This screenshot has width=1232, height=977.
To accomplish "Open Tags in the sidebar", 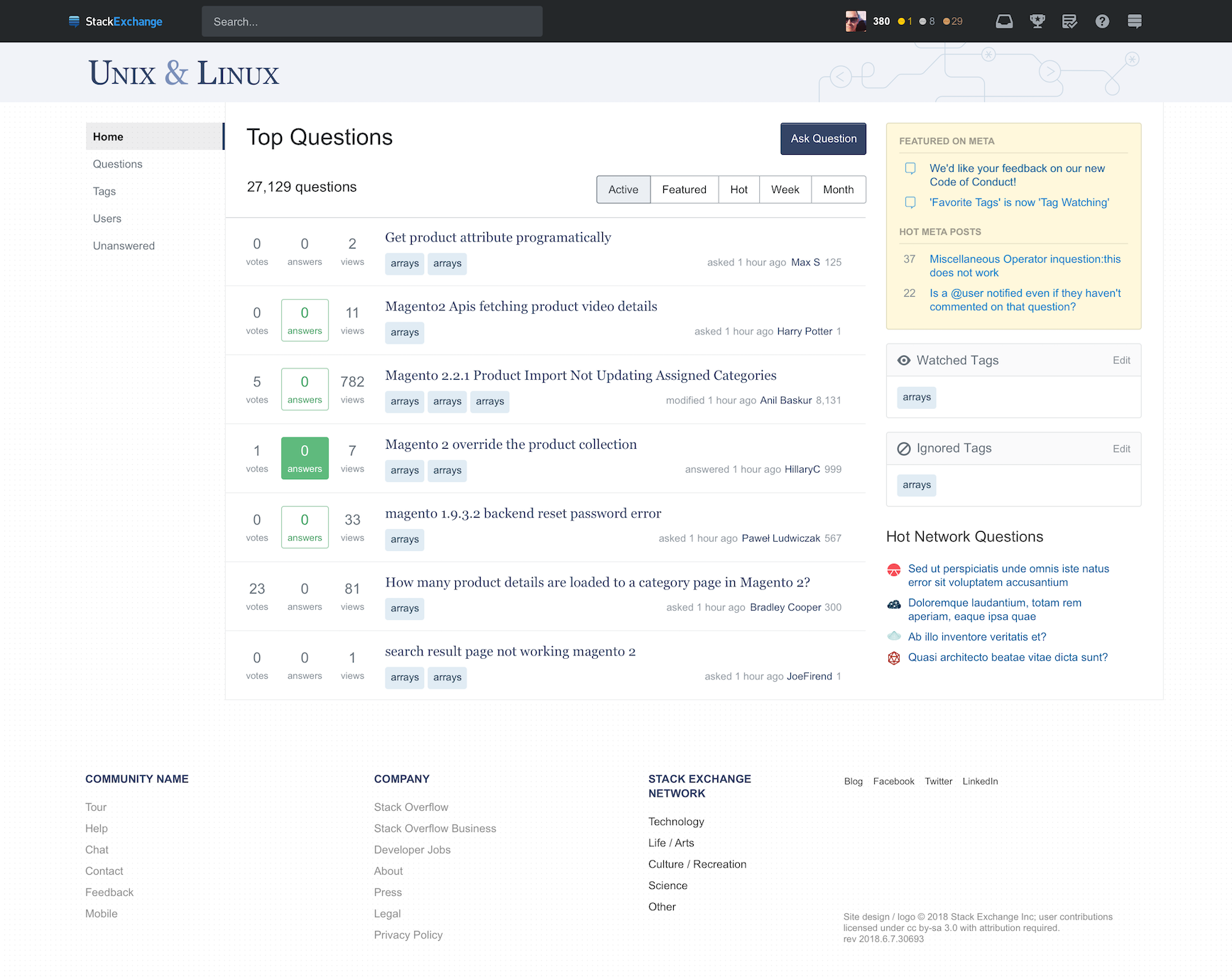I will click(x=104, y=192).
